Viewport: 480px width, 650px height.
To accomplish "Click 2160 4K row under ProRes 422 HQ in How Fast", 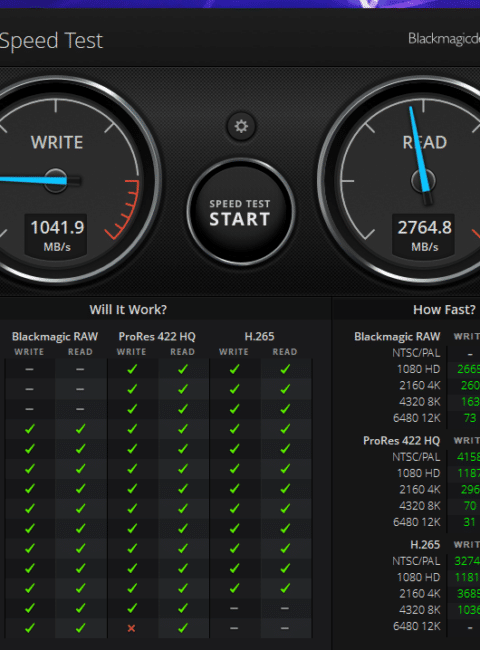I will [420, 490].
